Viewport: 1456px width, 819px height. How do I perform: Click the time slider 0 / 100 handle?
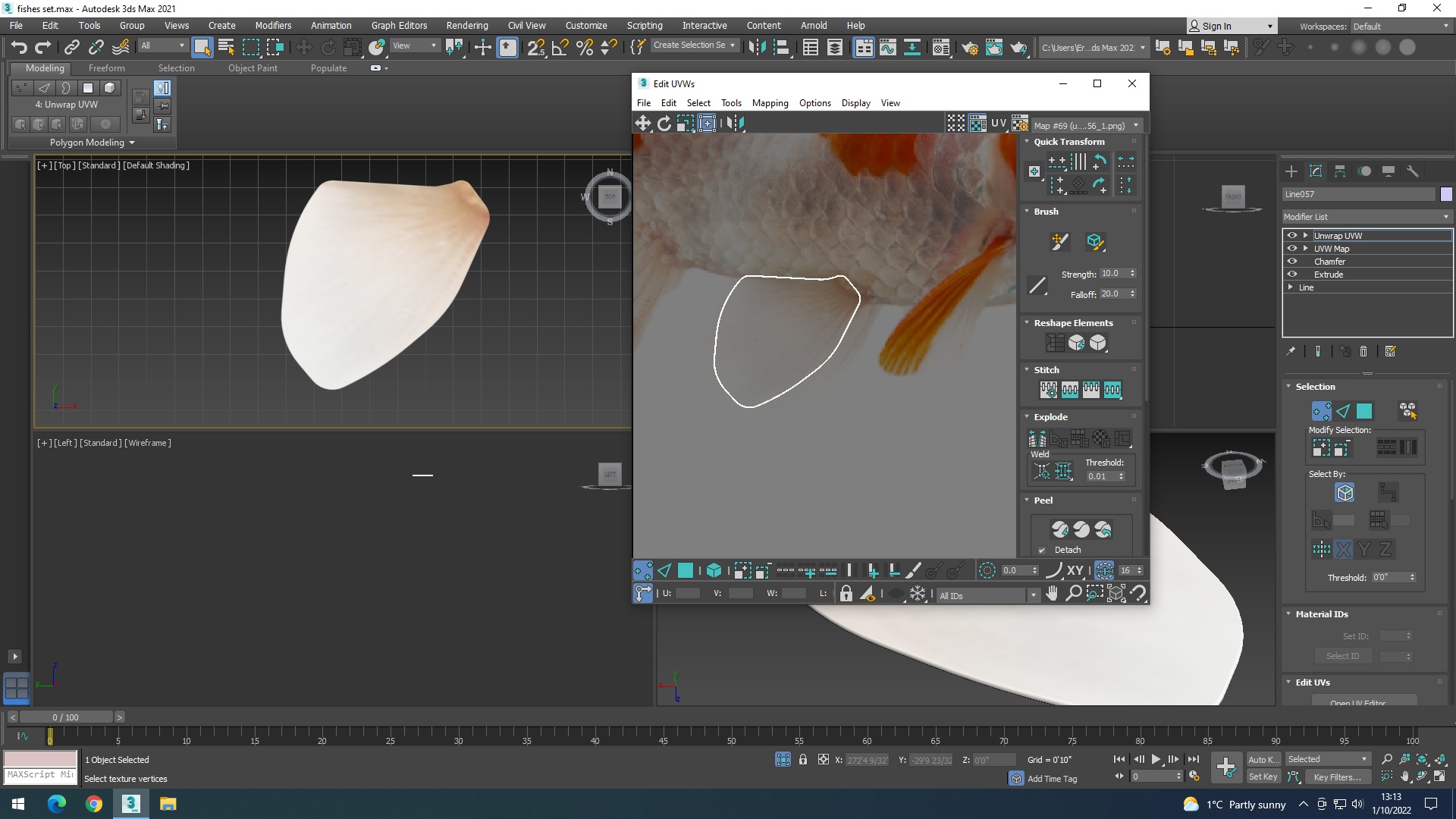[x=66, y=717]
